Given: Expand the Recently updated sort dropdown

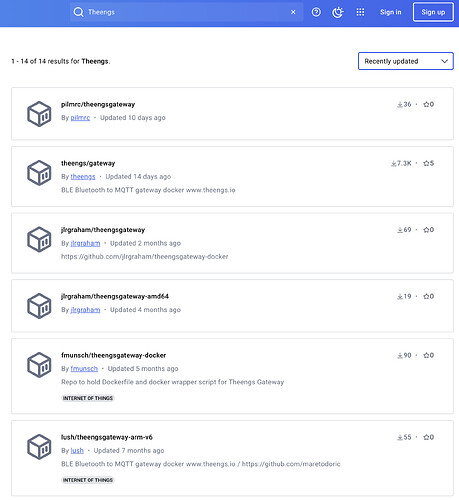Looking at the screenshot, I should [406, 61].
